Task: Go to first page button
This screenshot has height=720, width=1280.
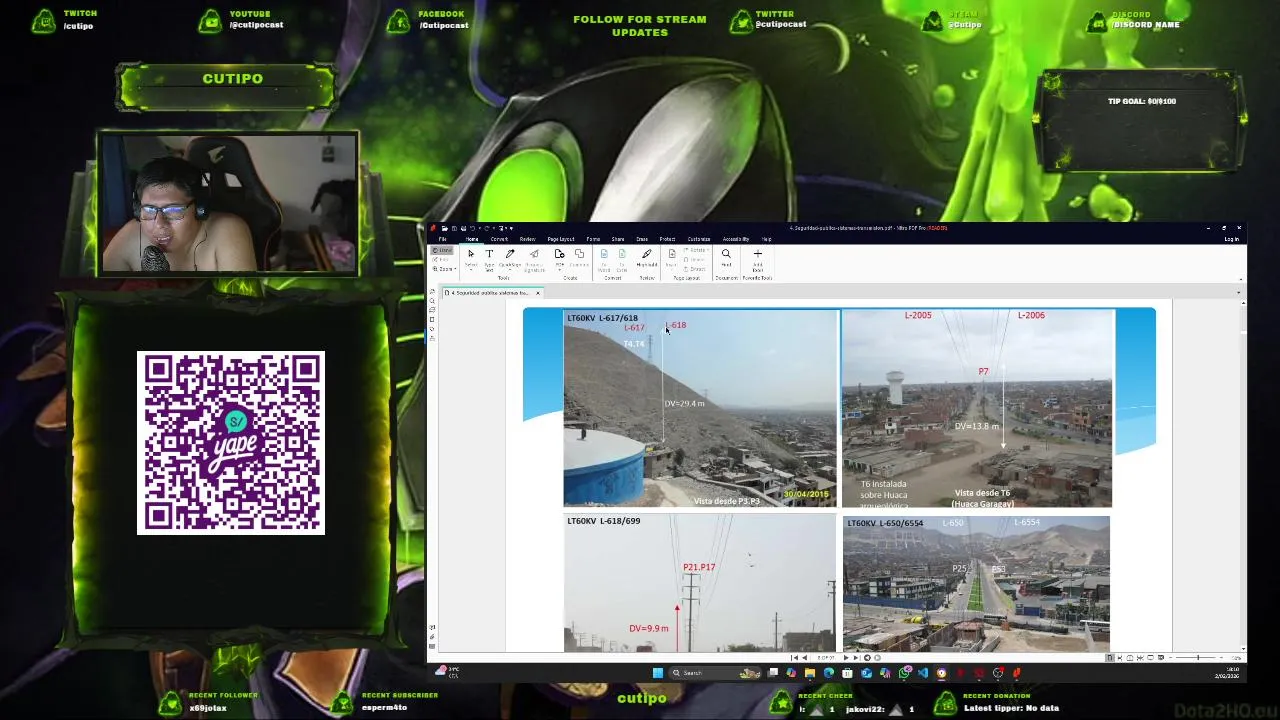Action: click(794, 658)
